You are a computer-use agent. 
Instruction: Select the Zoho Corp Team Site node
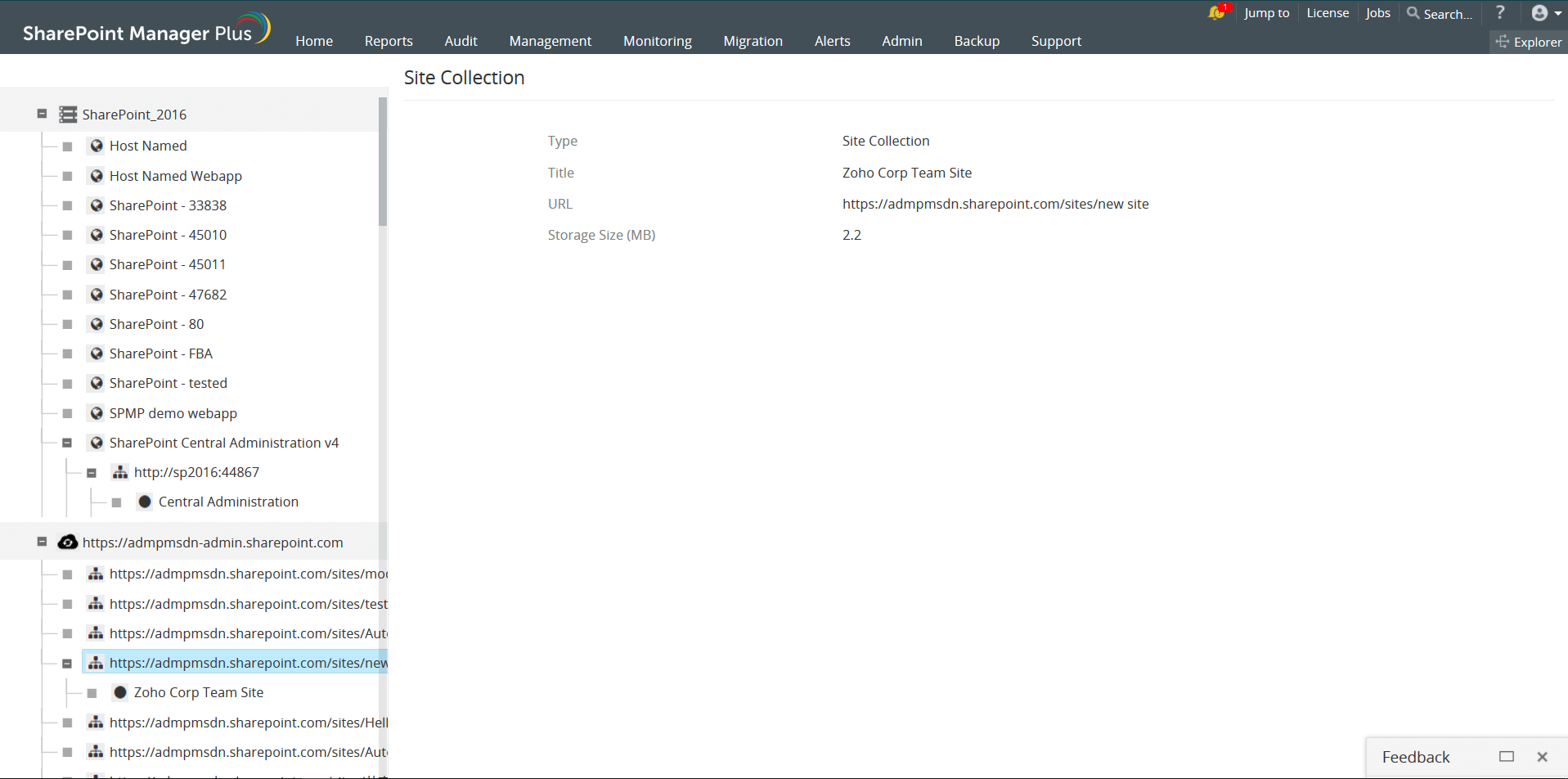pos(199,691)
